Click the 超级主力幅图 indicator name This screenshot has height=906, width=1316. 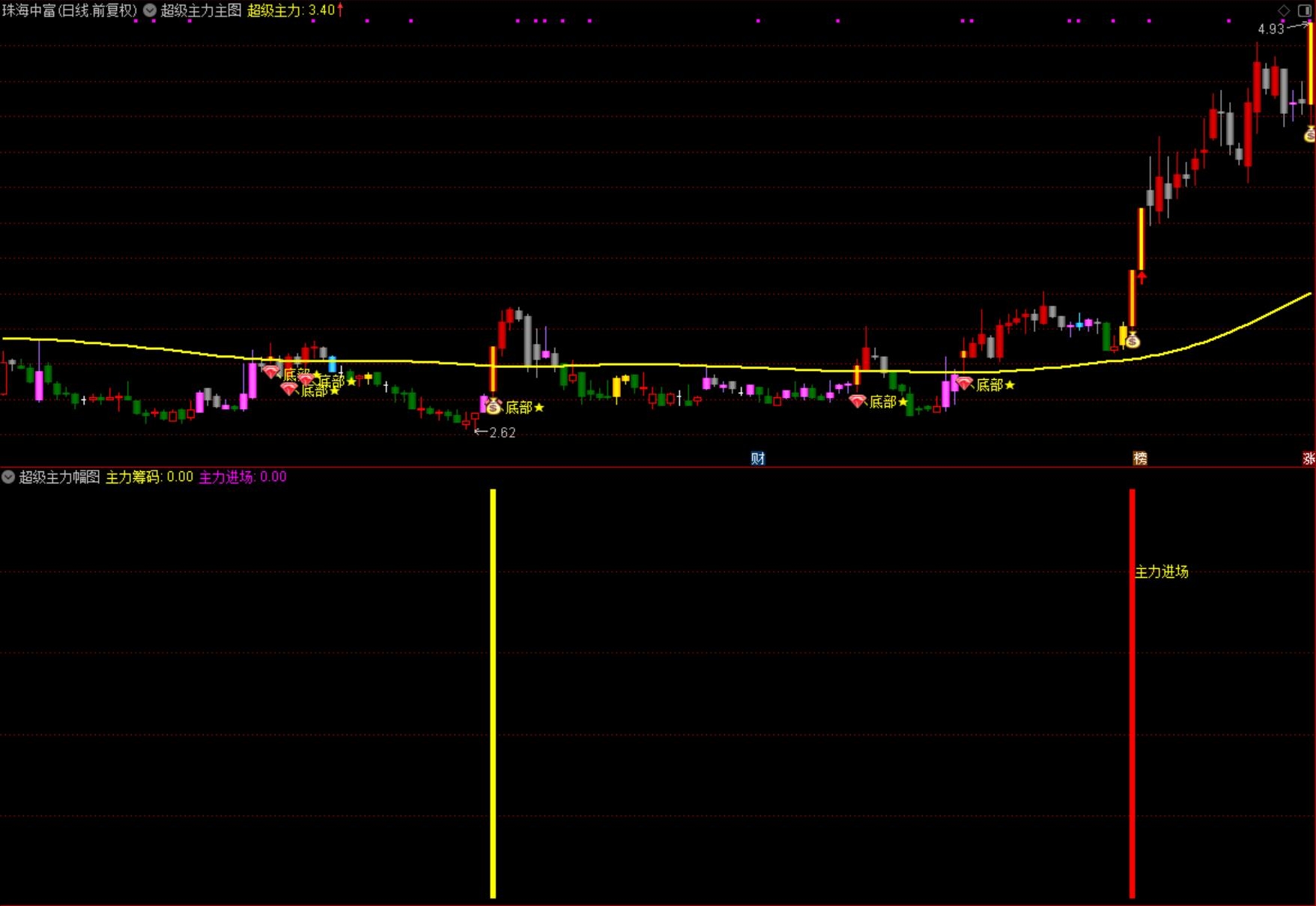coord(59,477)
